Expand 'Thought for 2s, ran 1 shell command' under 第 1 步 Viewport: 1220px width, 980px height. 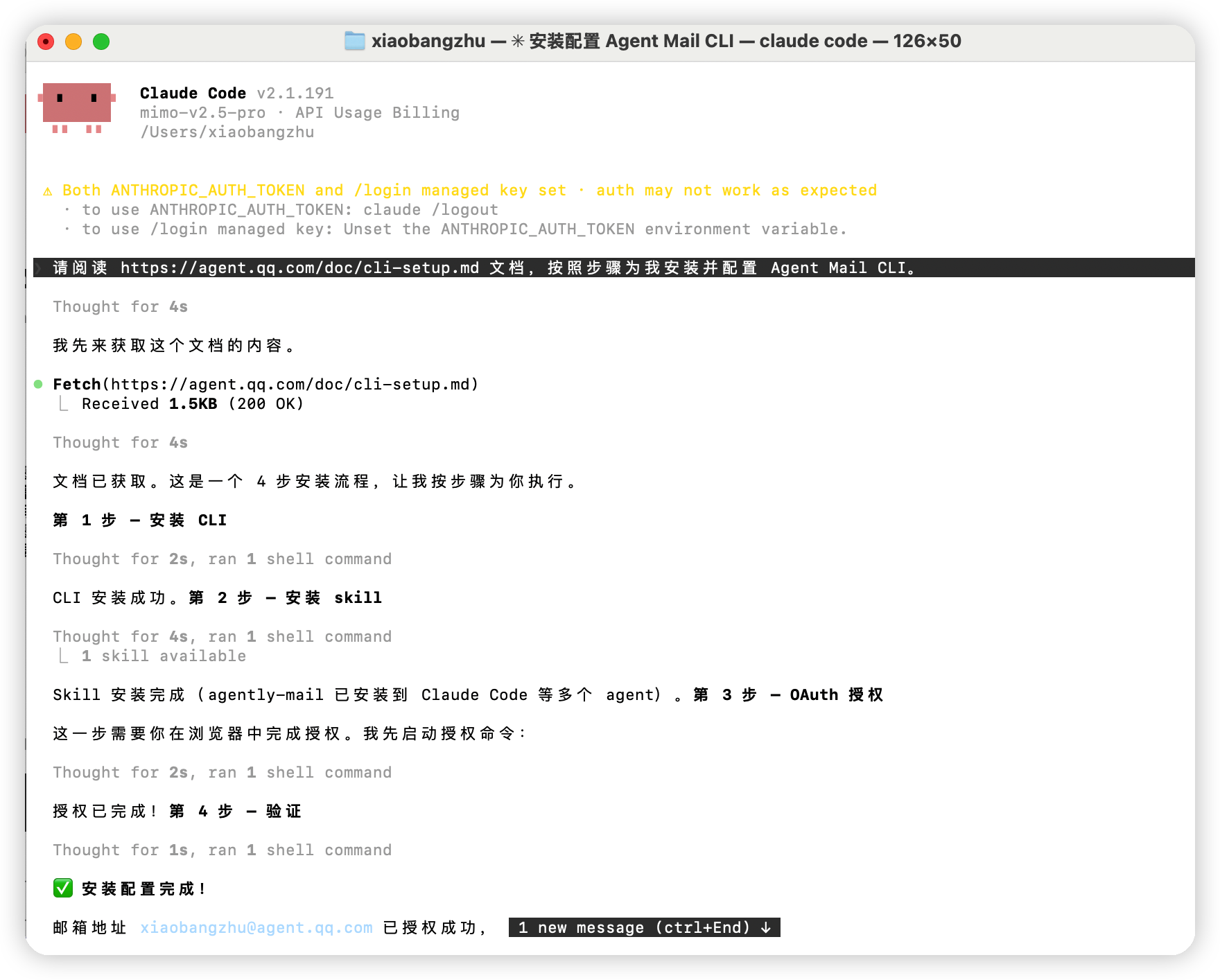(223, 559)
